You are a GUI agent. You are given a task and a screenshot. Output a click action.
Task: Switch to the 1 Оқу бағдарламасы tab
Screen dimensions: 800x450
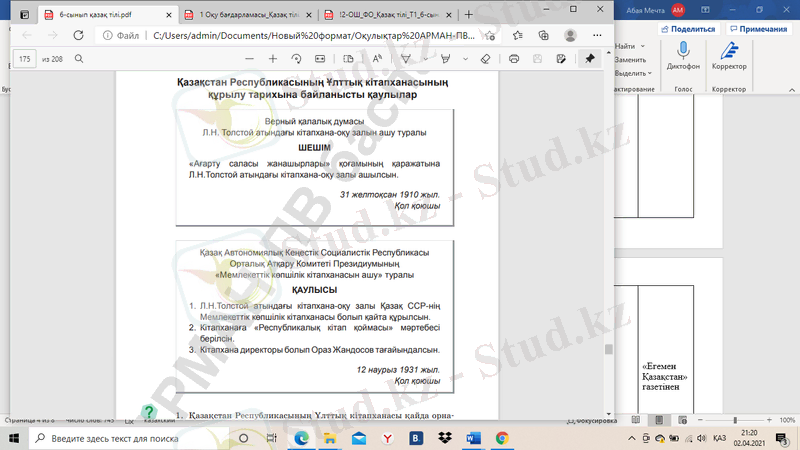[244, 14]
